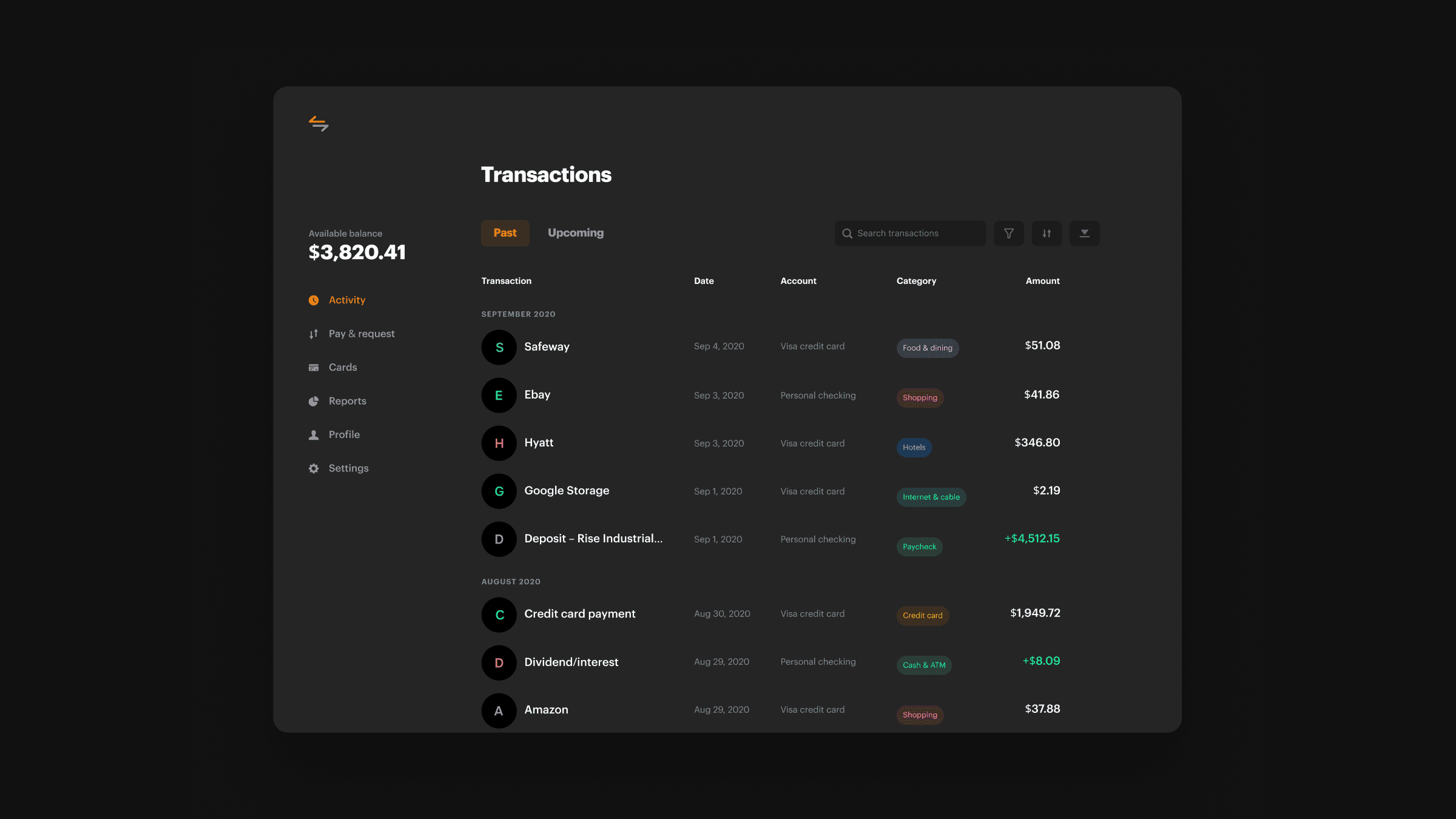
Task: Click the Safeway S avatar icon
Action: click(499, 347)
